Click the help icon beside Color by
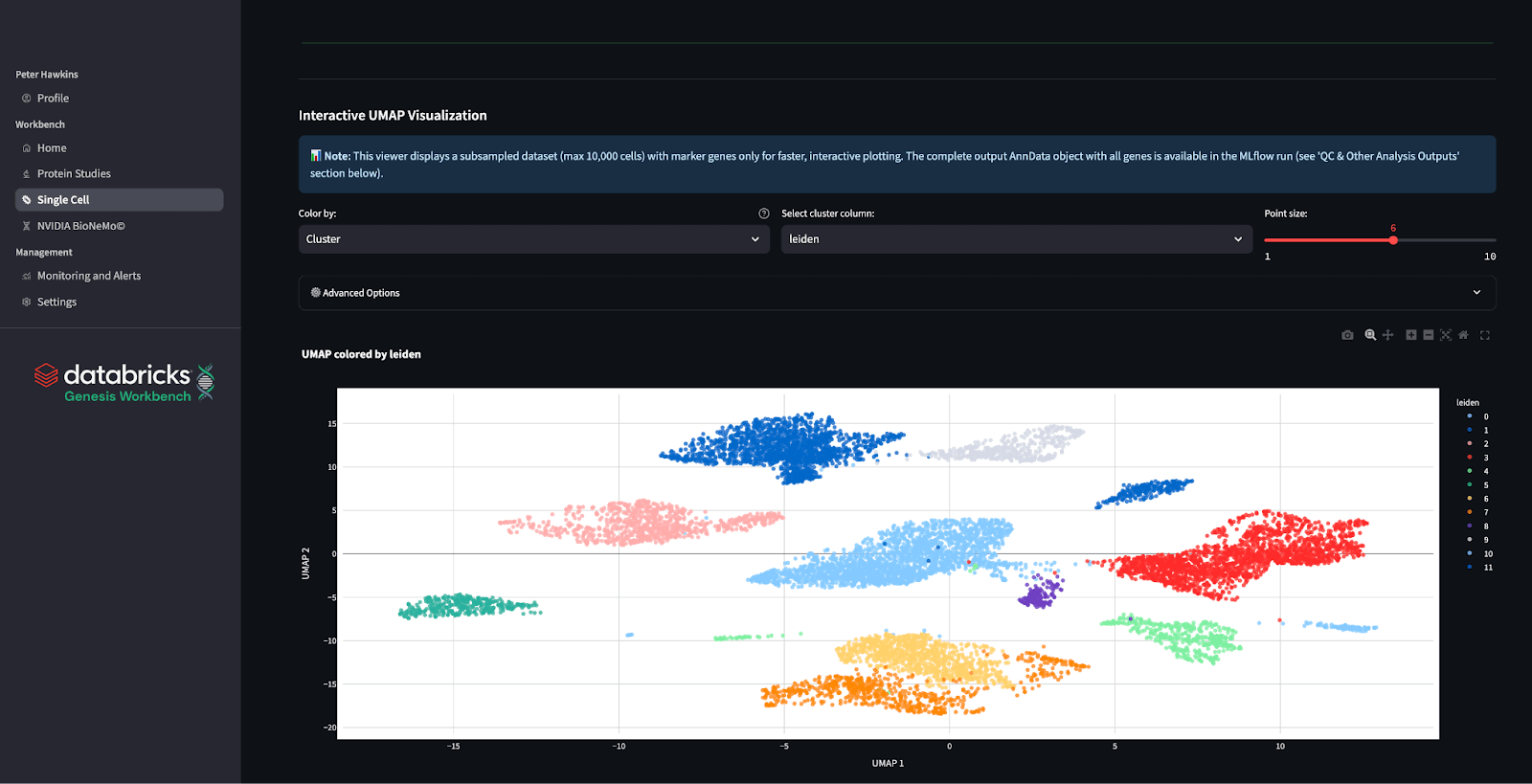This screenshot has height=784, width=1532. click(764, 213)
